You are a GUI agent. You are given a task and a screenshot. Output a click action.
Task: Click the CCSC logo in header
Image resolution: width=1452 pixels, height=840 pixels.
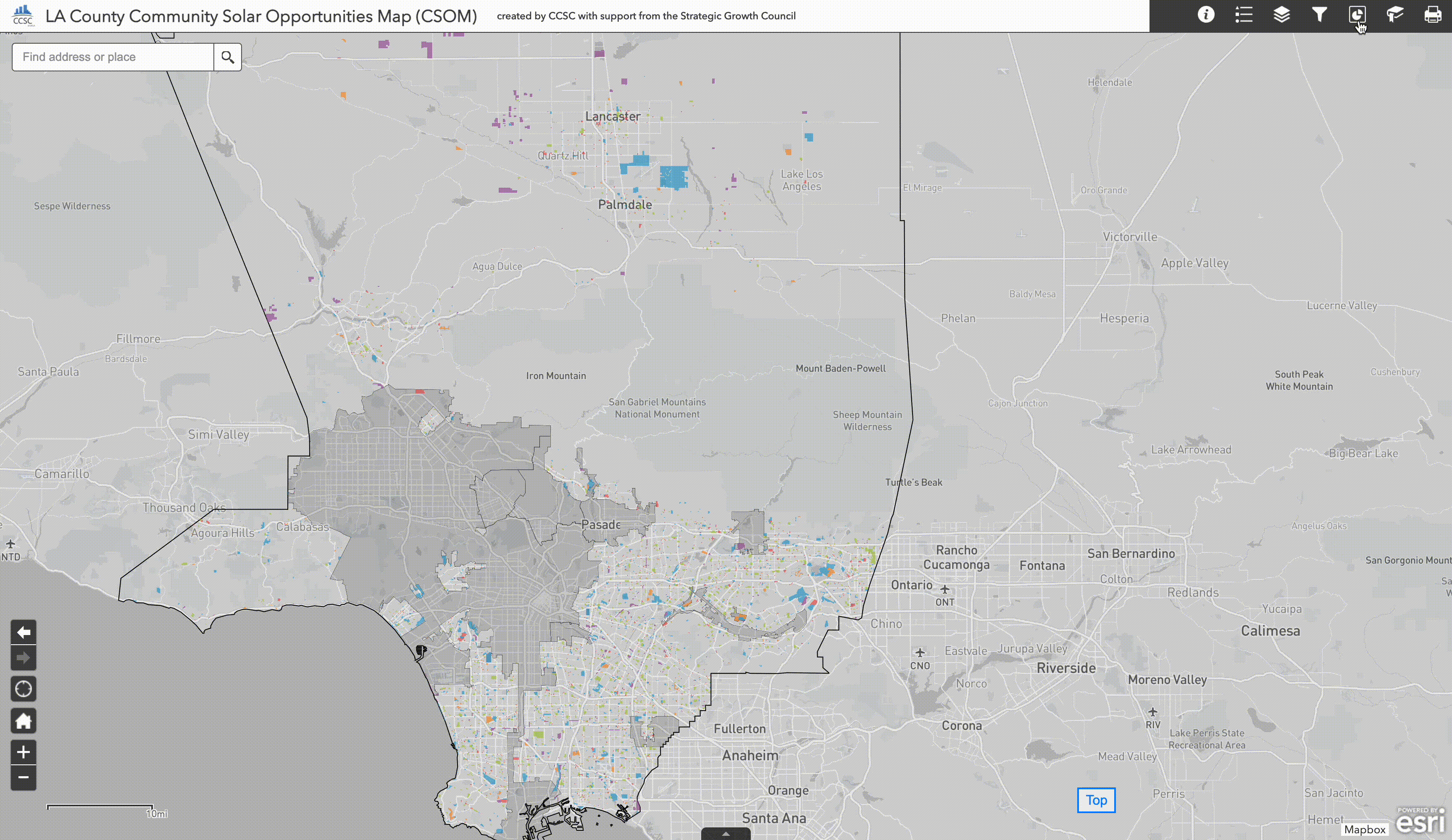(x=23, y=16)
